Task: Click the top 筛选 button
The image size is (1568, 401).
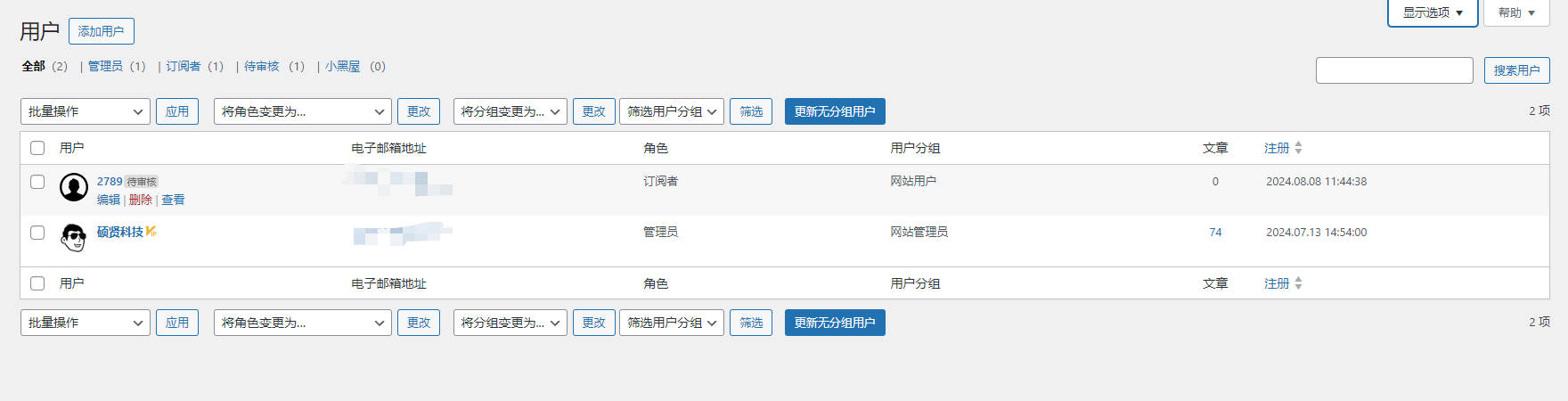Action: click(x=751, y=111)
